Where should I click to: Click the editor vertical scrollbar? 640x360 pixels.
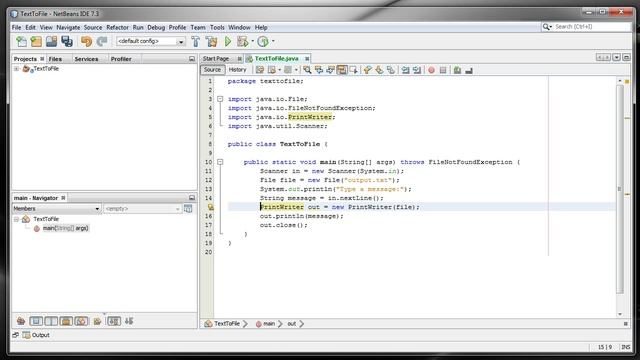(620, 188)
